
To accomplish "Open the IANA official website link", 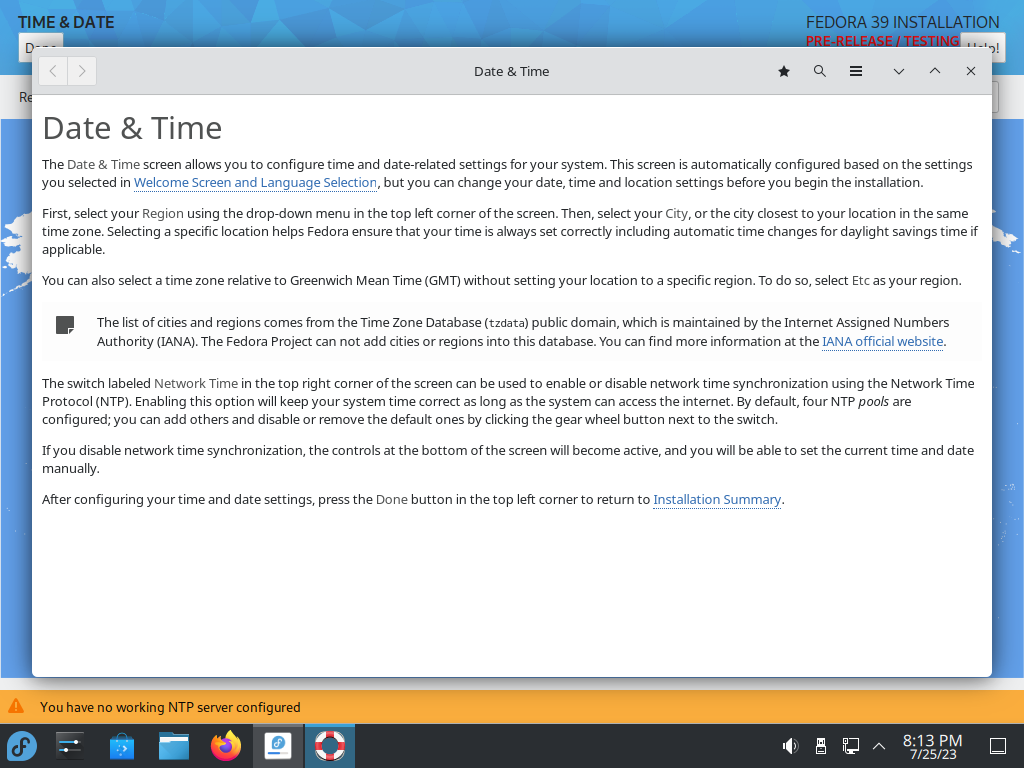I will (x=882, y=342).
